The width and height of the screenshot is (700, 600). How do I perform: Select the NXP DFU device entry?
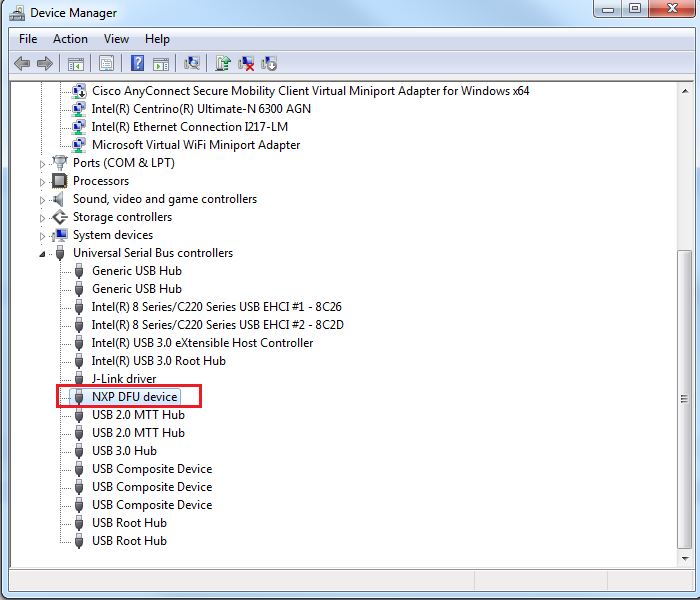click(134, 397)
